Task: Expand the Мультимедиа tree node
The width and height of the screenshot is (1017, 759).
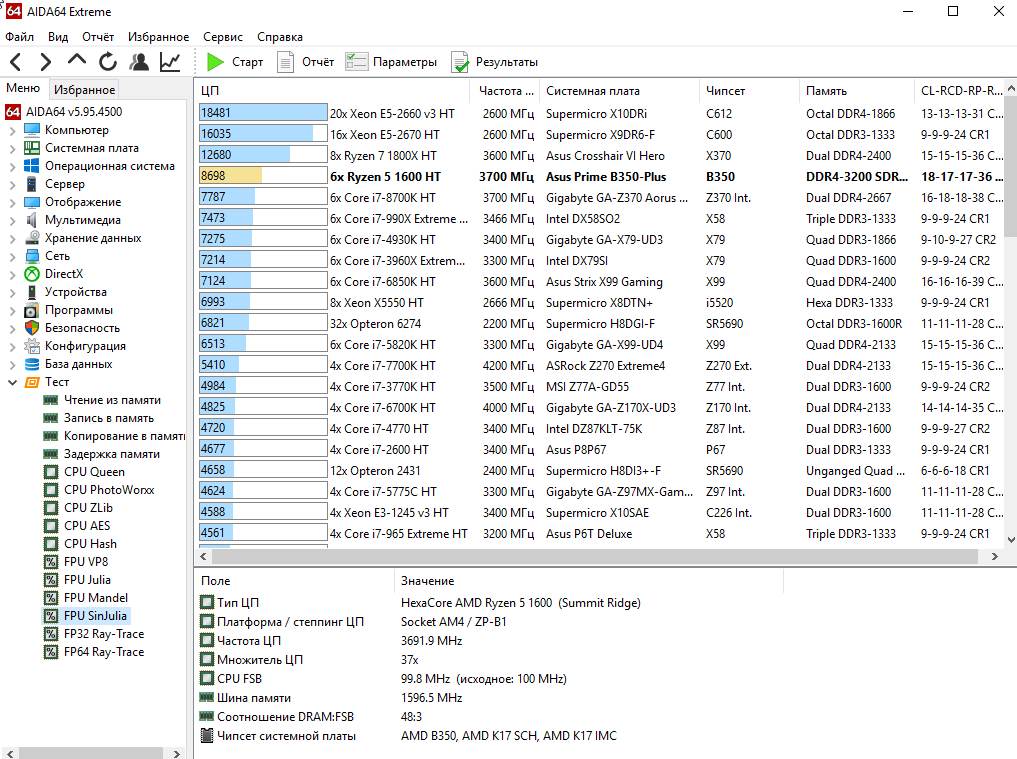Action: pos(12,221)
